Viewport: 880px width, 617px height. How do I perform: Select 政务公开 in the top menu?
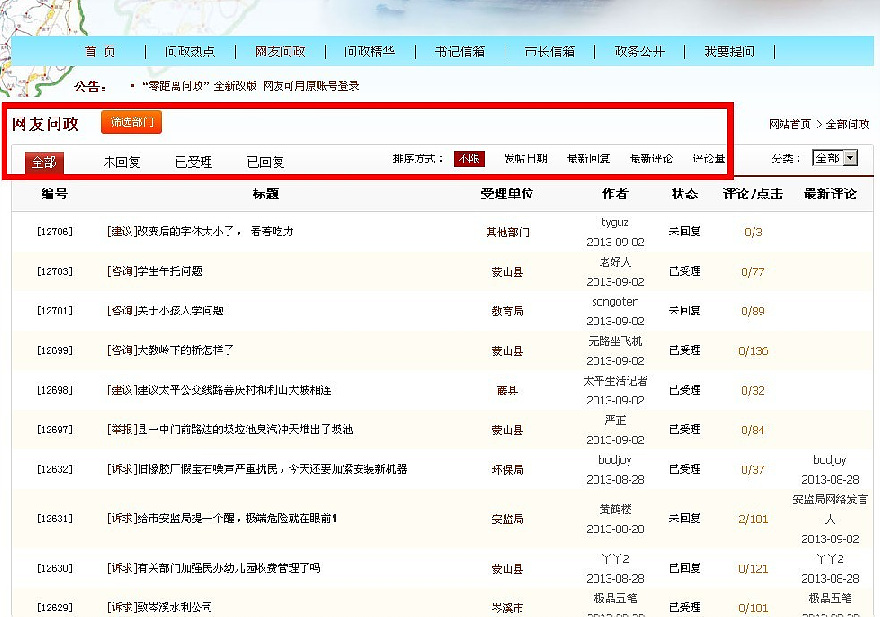pyautogui.click(x=640, y=52)
